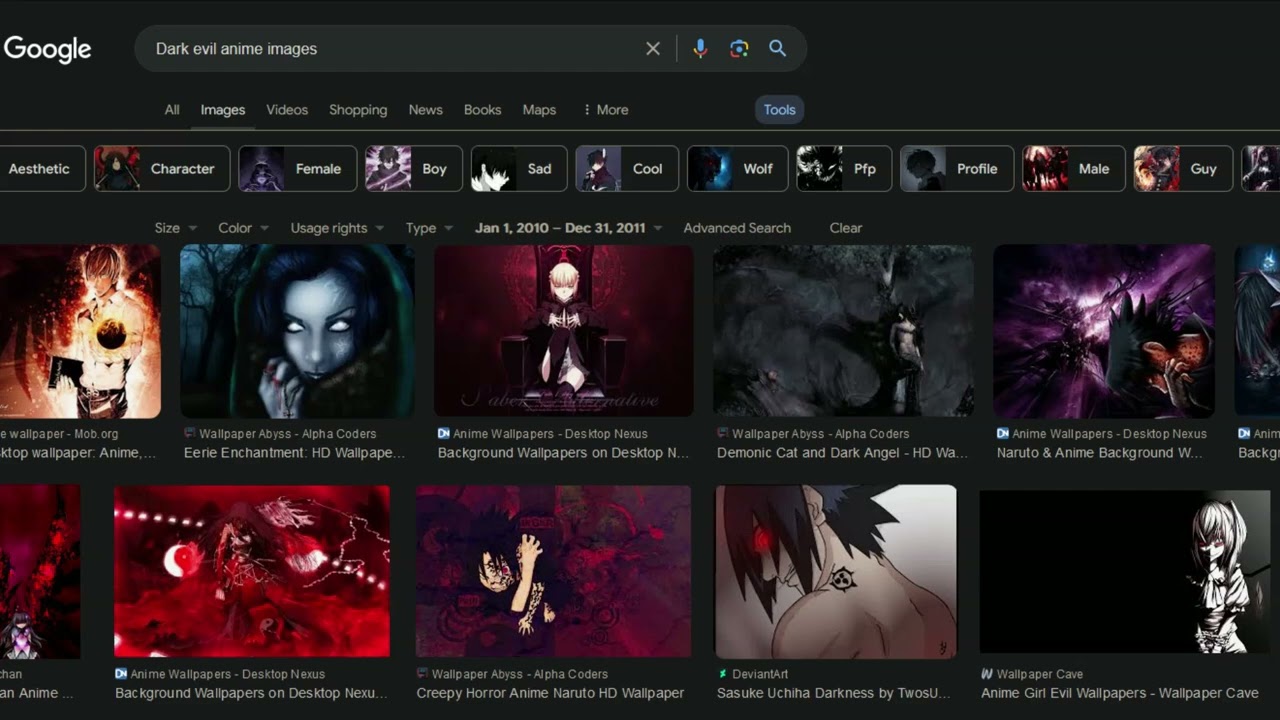Open the Maps tab
The width and height of the screenshot is (1280, 720).
pos(539,110)
